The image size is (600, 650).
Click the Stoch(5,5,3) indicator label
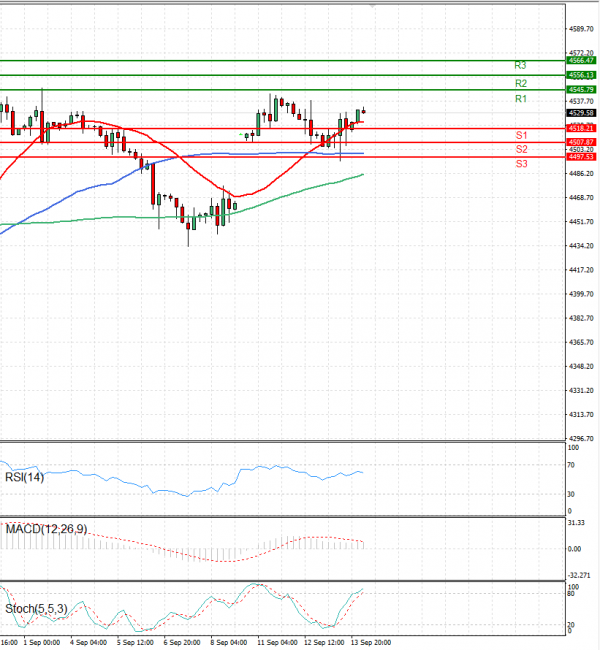click(x=36, y=609)
